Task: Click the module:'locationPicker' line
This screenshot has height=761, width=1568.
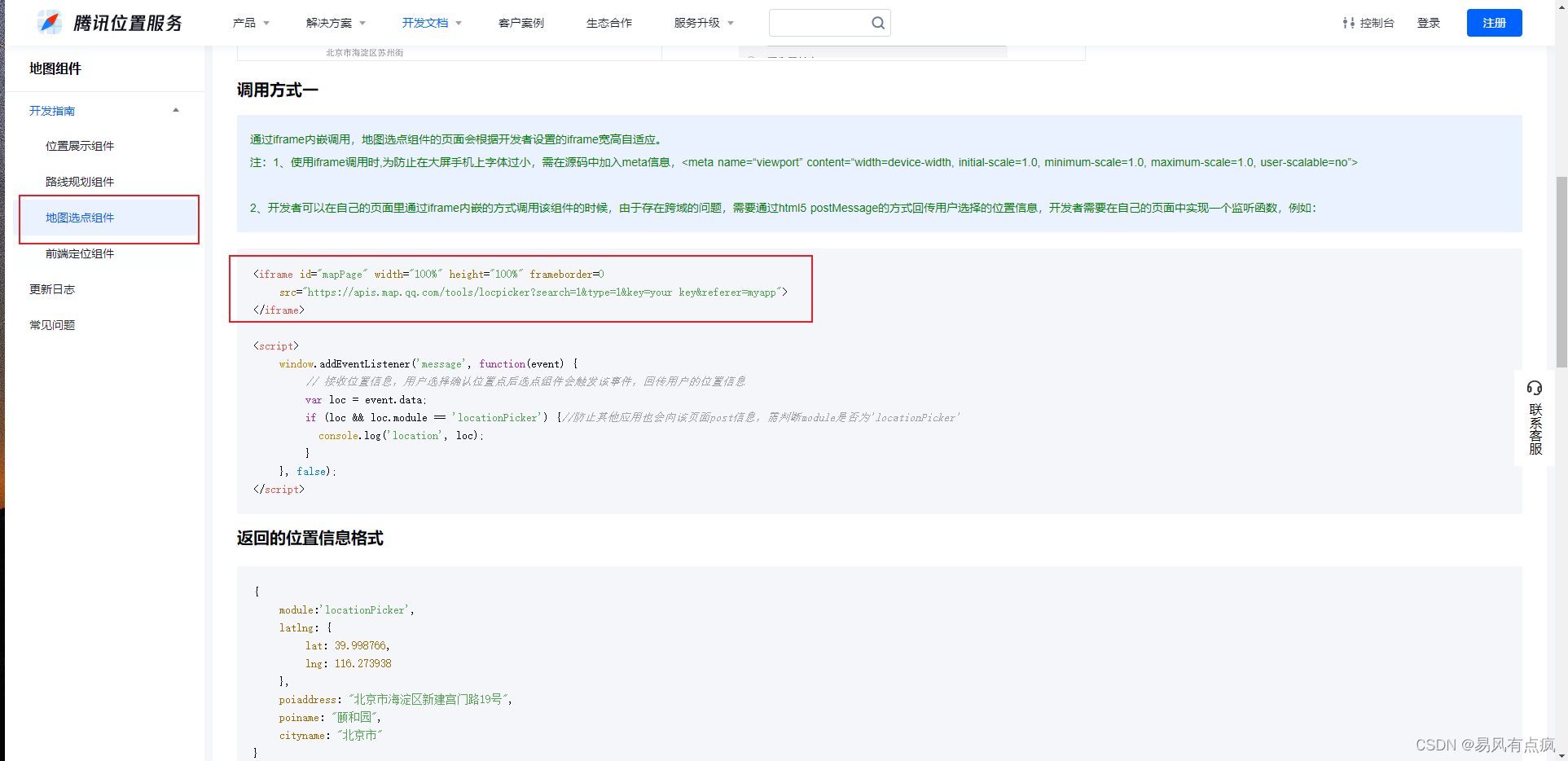Action: [x=347, y=610]
